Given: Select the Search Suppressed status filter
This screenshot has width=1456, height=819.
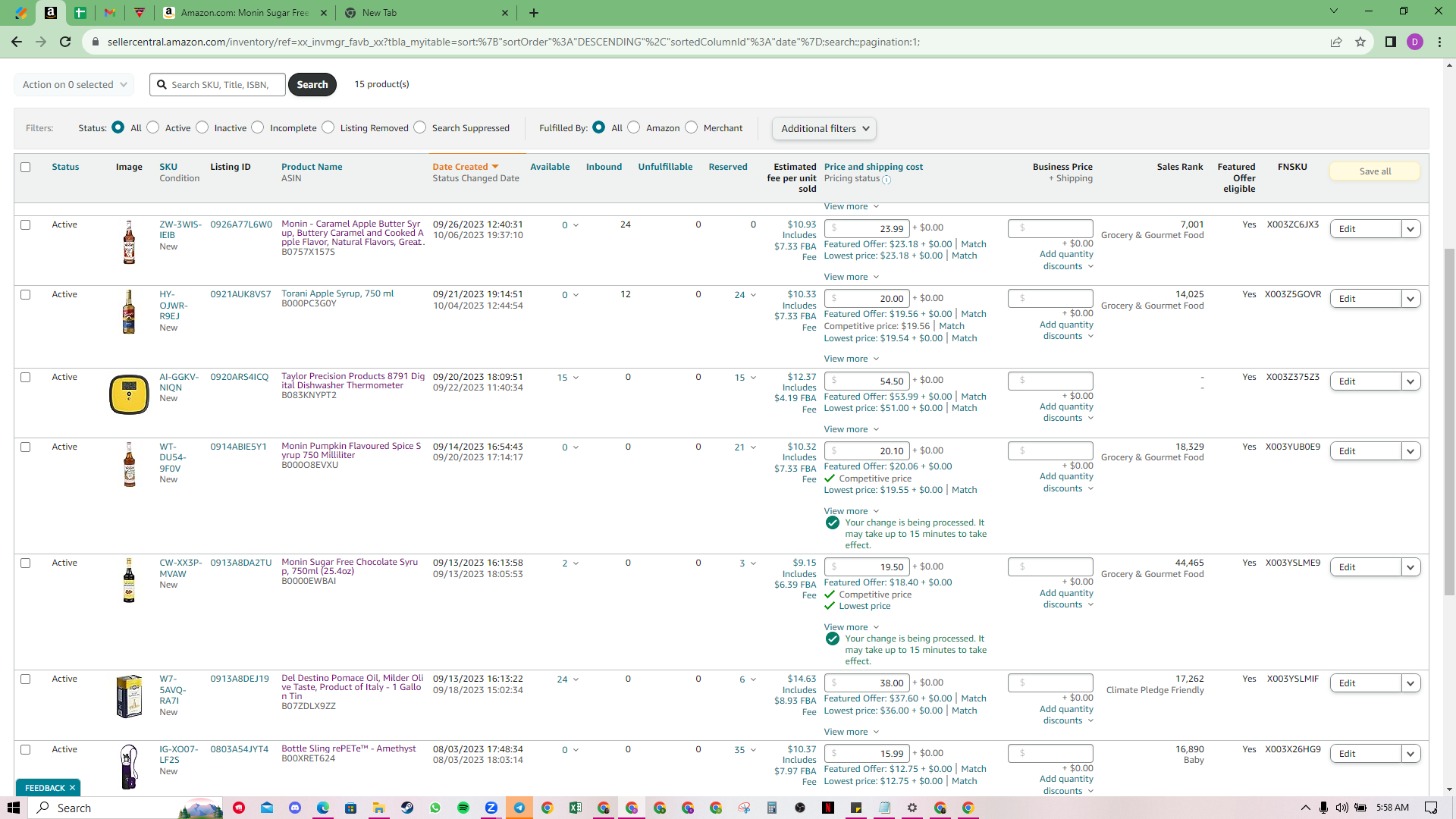Looking at the screenshot, I should pos(420,127).
